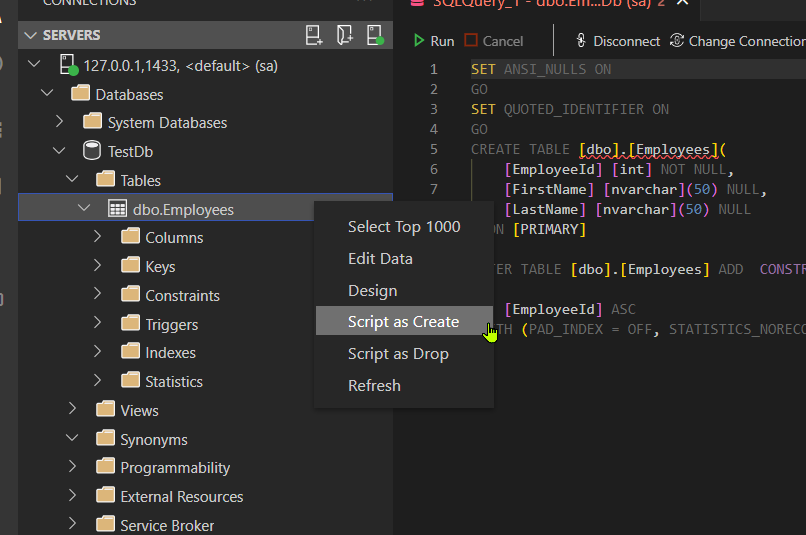Image resolution: width=806 pixels, height=535 pixels.
Task: Click the Views folder icon
Action: (105, 410)
